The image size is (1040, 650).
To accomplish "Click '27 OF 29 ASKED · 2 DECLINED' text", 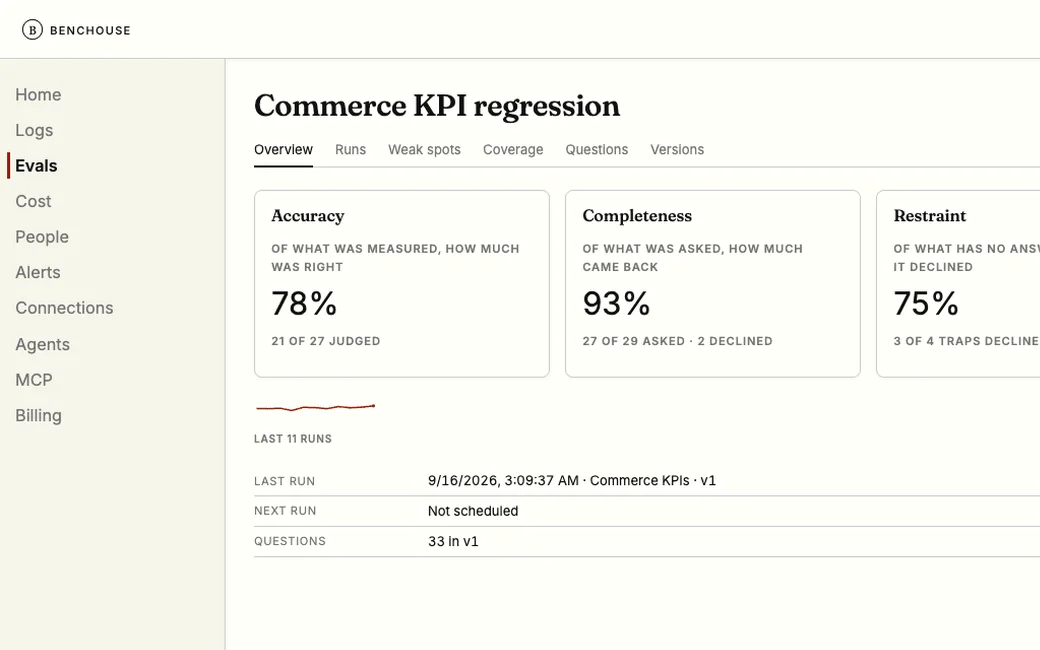I will (x=677, y=341).
